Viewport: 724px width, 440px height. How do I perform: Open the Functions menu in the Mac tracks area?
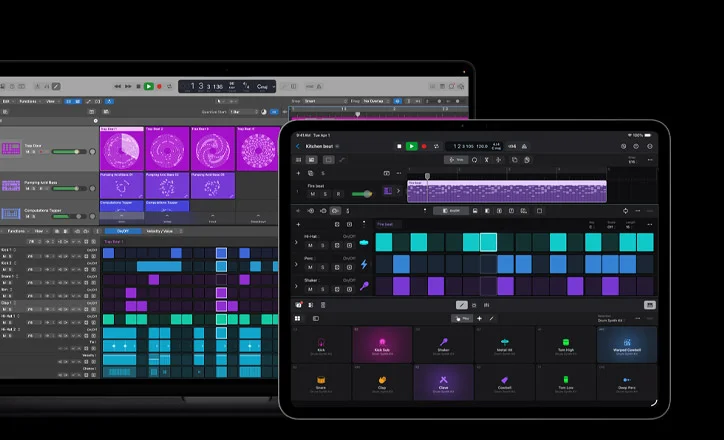(x=29, y=101)
